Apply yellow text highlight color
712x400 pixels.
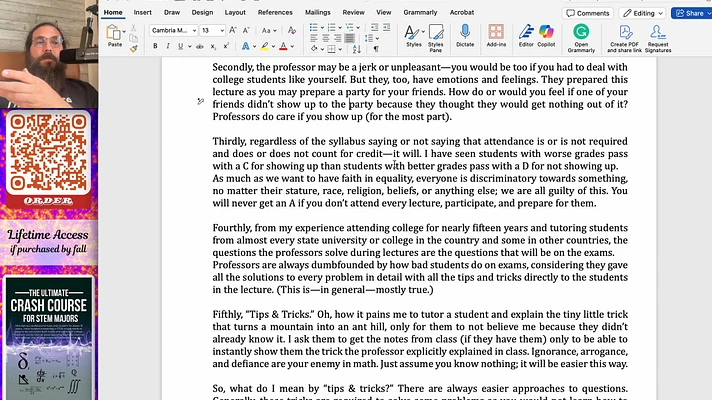click(x=264, y=46)
